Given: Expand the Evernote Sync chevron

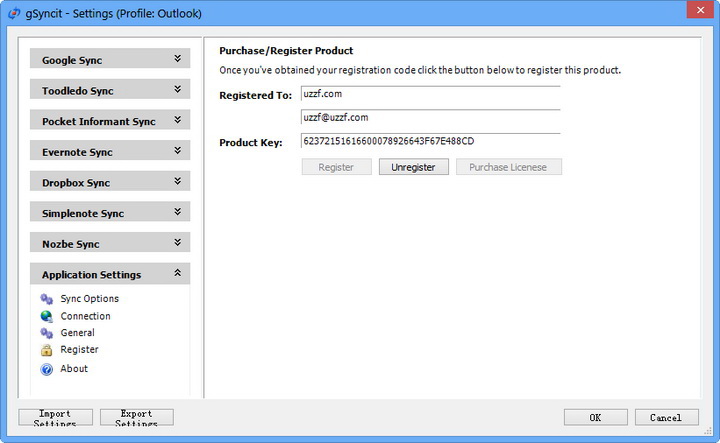Looking at the screenshot, I should coord(177,152).
